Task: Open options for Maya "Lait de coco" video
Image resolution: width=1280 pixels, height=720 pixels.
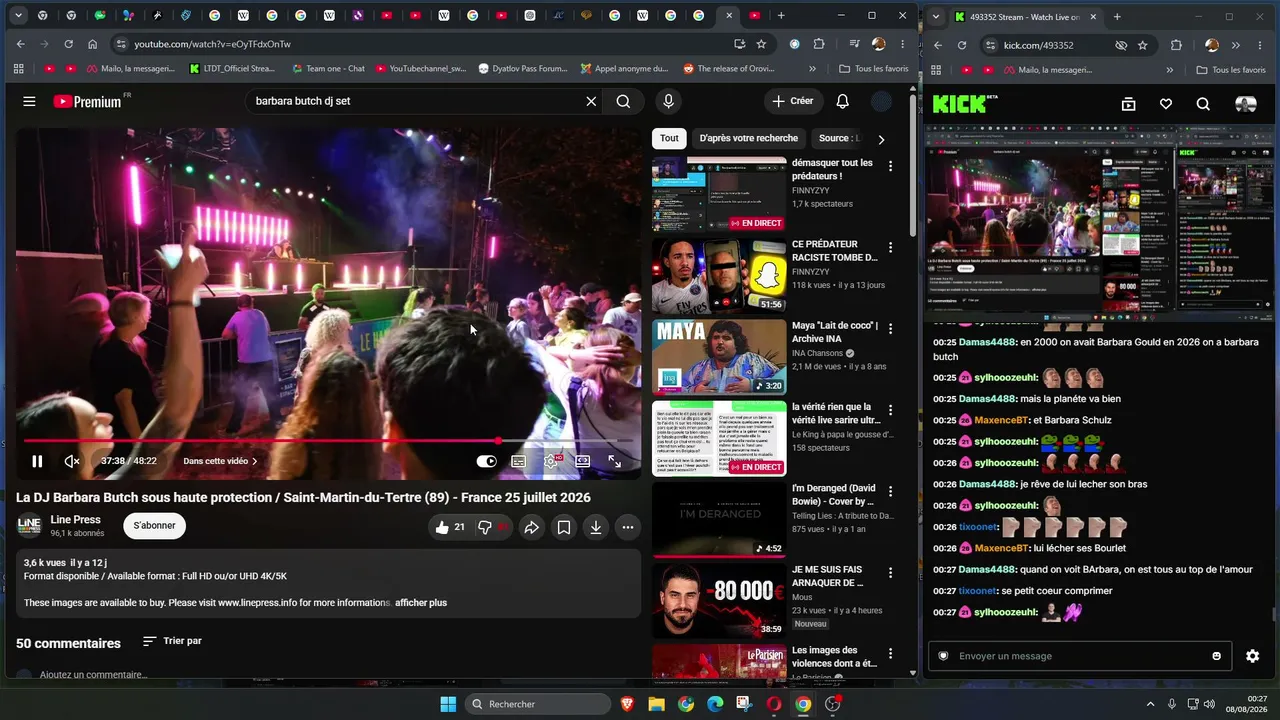Action: pyautogui.click(x=890, y=328)
